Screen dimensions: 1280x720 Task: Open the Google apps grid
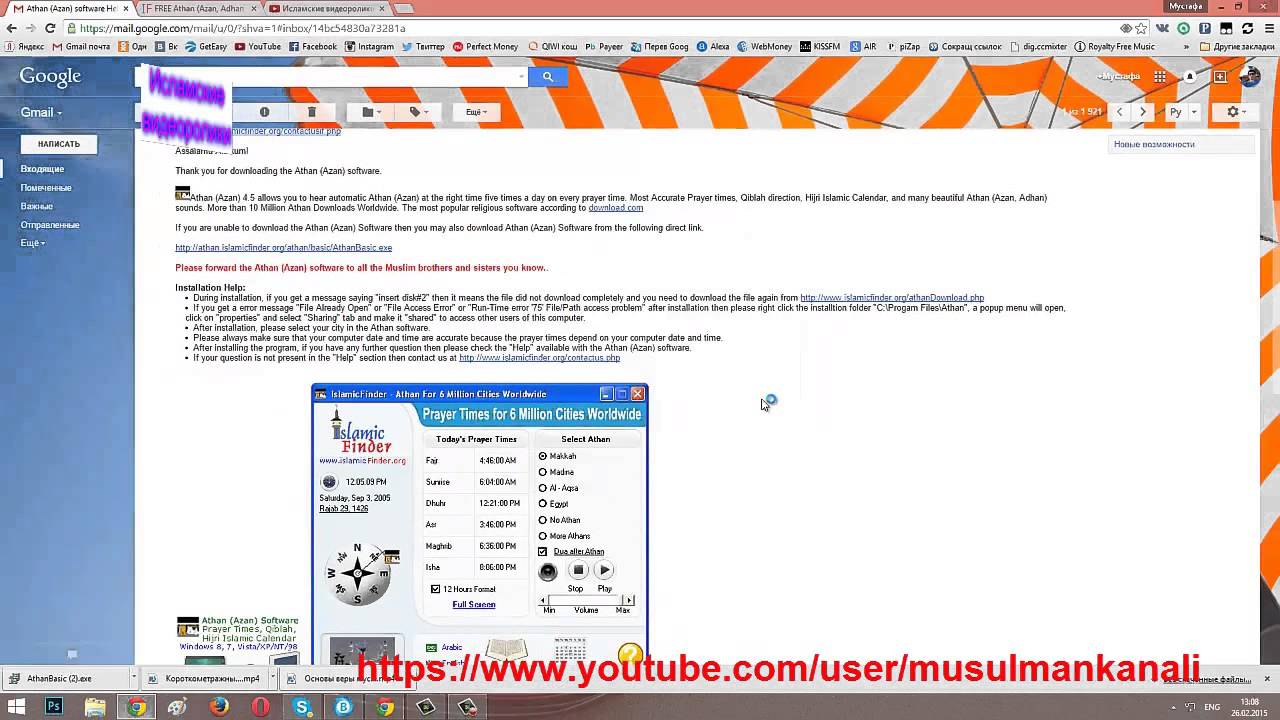click(1160, 77)
